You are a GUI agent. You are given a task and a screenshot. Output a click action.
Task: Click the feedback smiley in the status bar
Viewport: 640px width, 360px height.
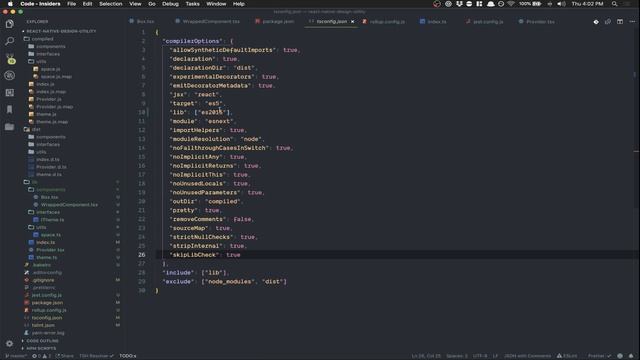pos(620,356)
